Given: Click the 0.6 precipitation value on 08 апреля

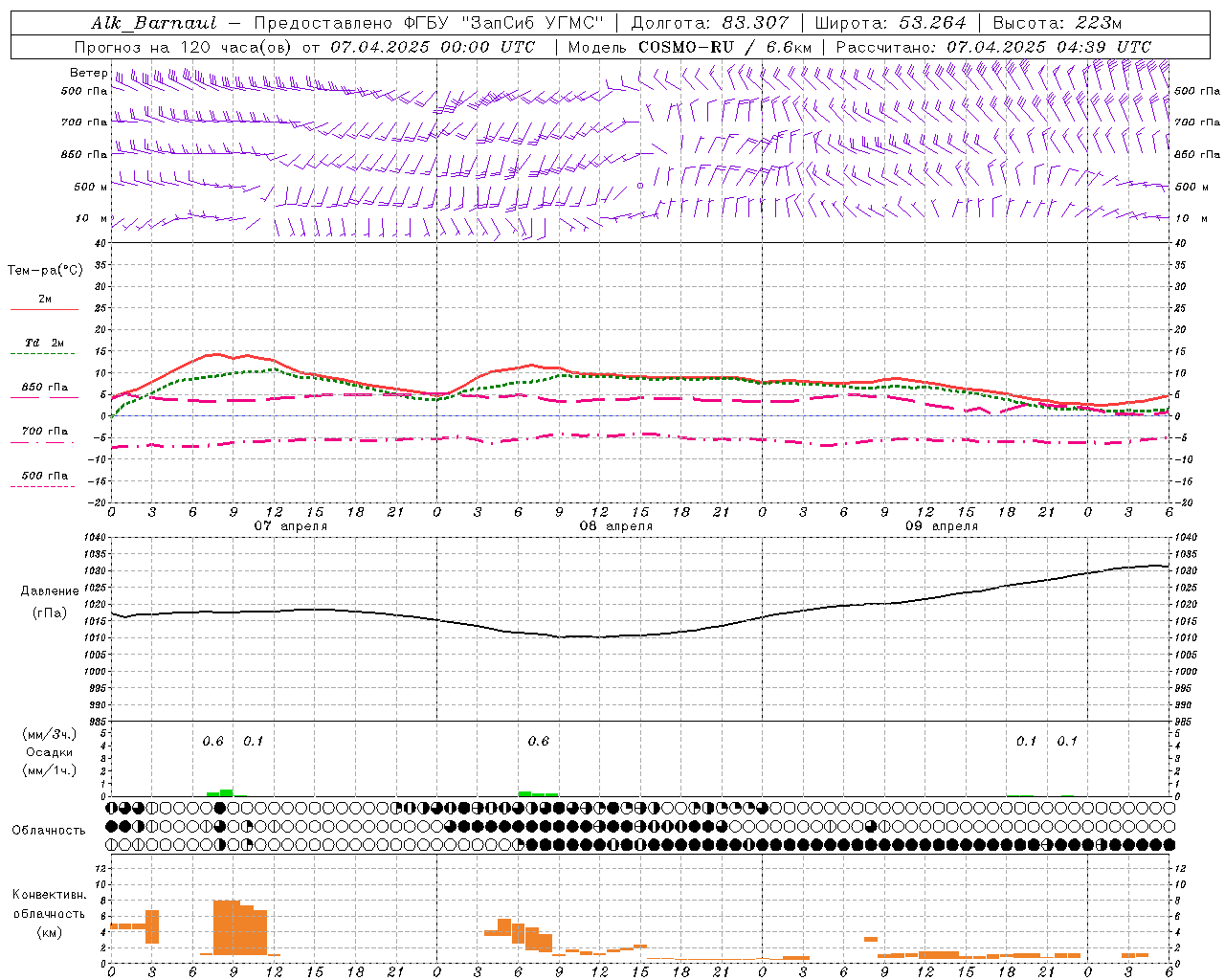Looking at the screenshot, I should point(539,742).
